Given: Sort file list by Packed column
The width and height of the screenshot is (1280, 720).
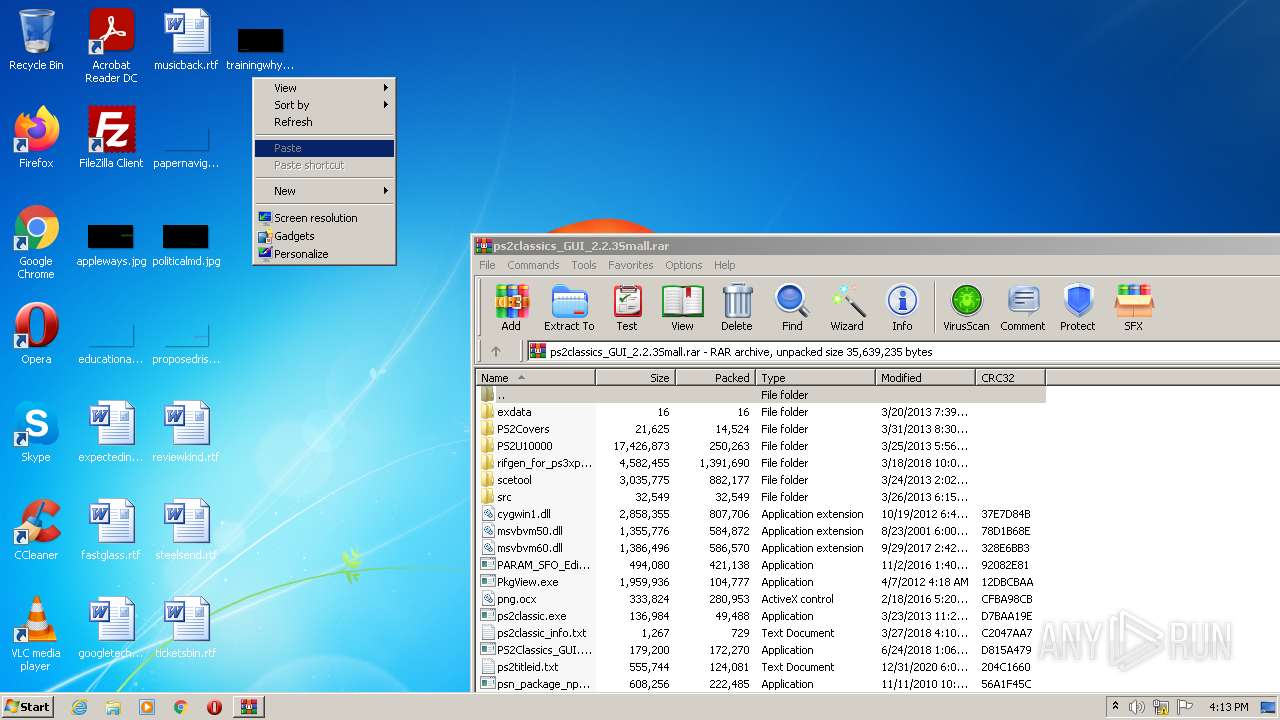Looking at the screenshot, I should point(716,378).
